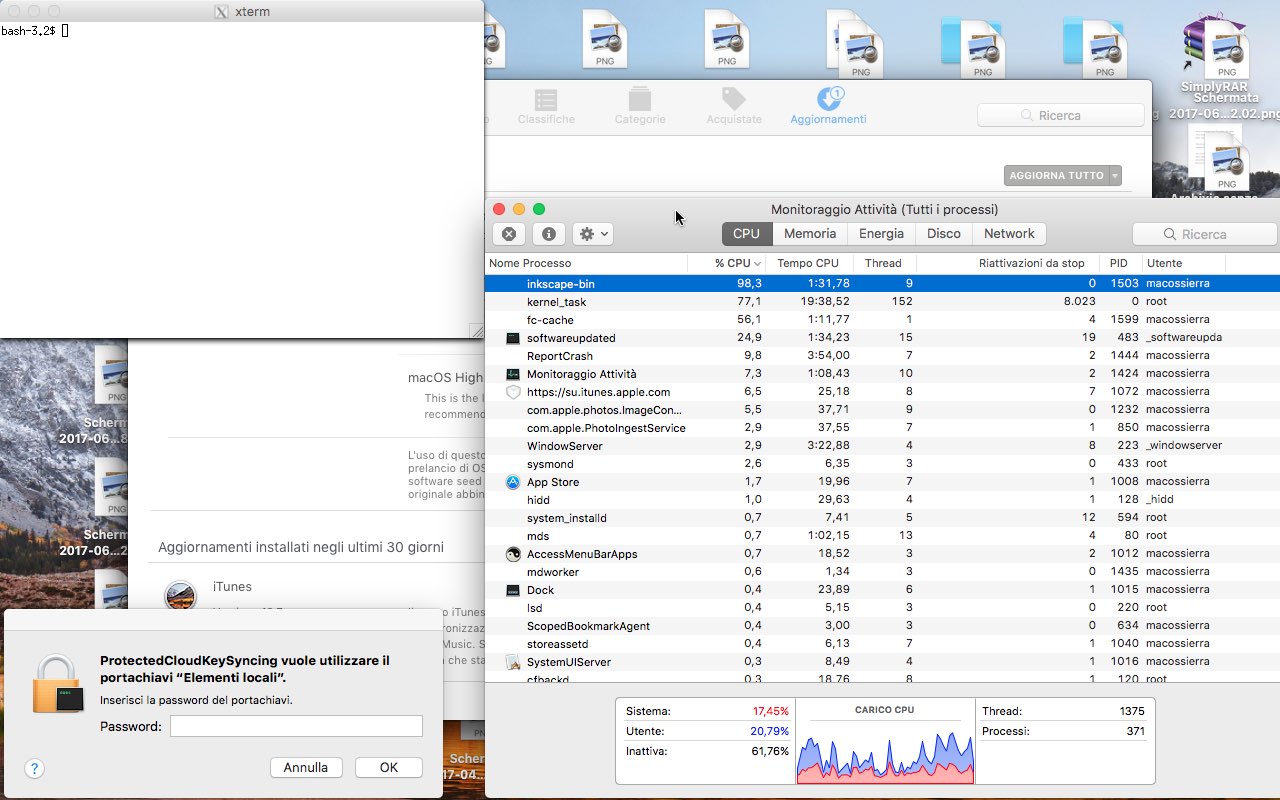Open the process info inspector button

[548, 234]
